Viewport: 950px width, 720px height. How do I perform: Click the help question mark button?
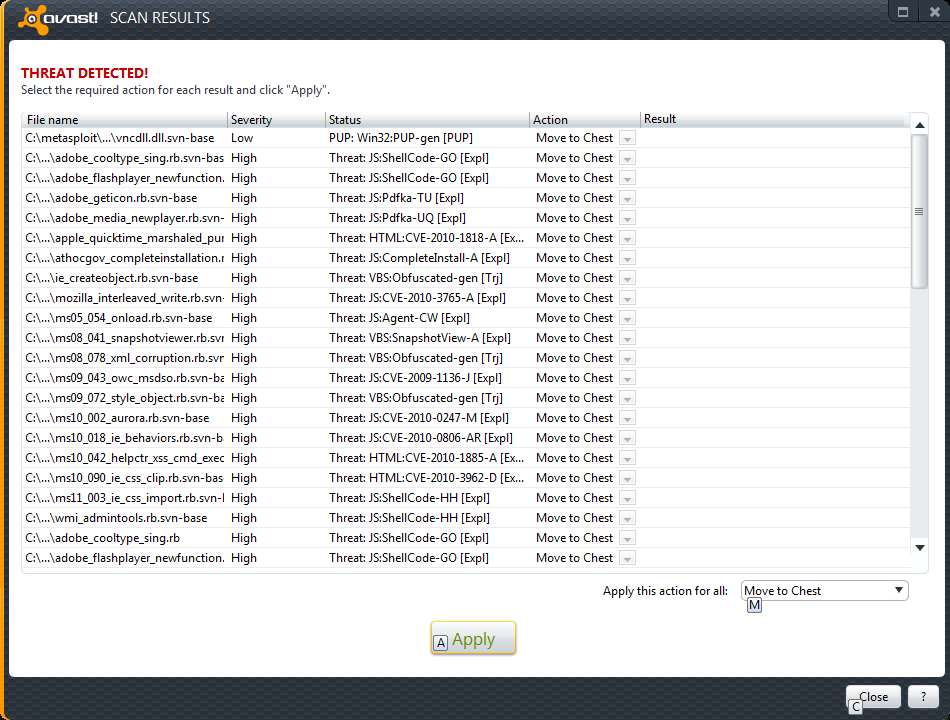click(923, 696)
